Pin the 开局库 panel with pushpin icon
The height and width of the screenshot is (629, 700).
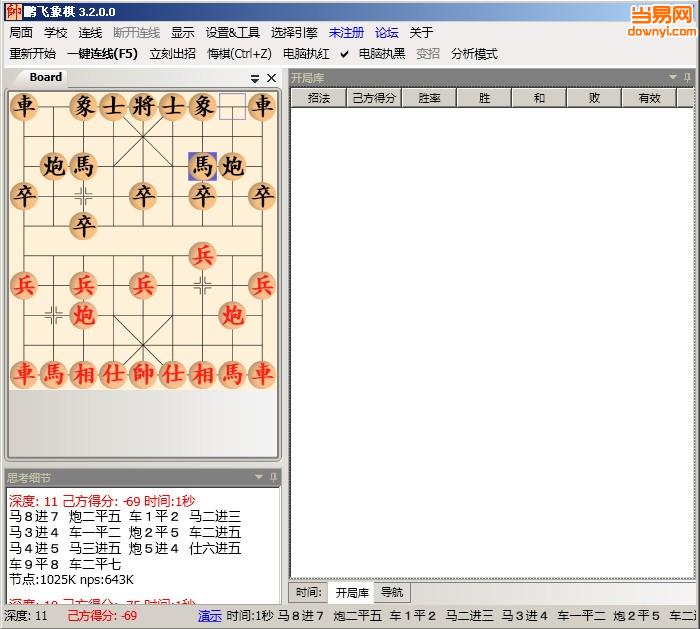(688, 78)
